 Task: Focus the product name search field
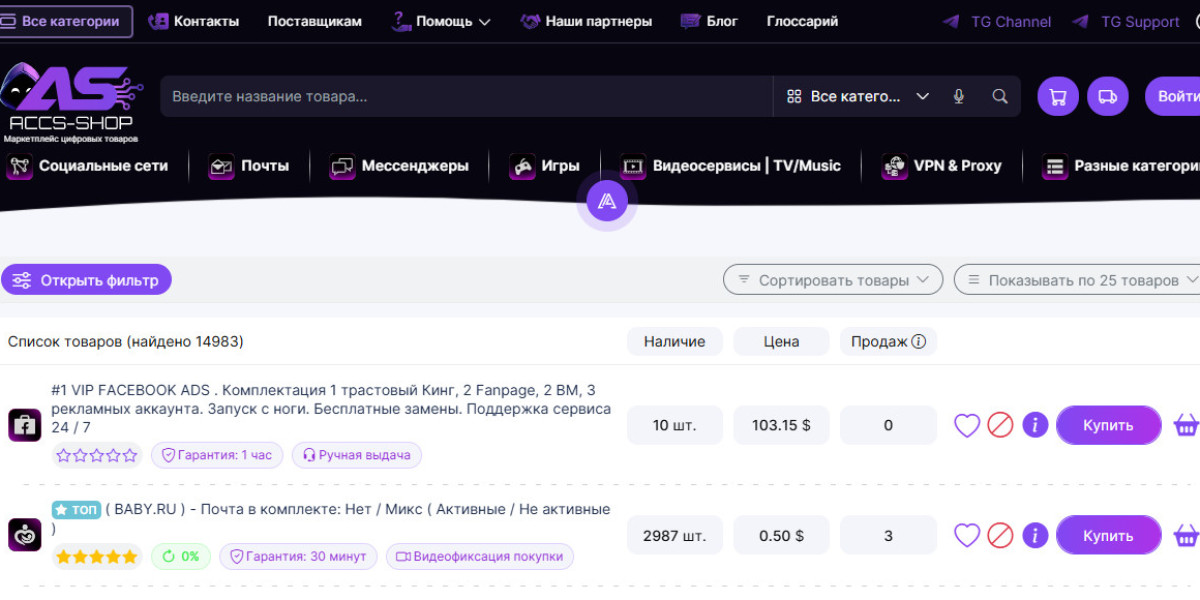click(x=466, y=97)
